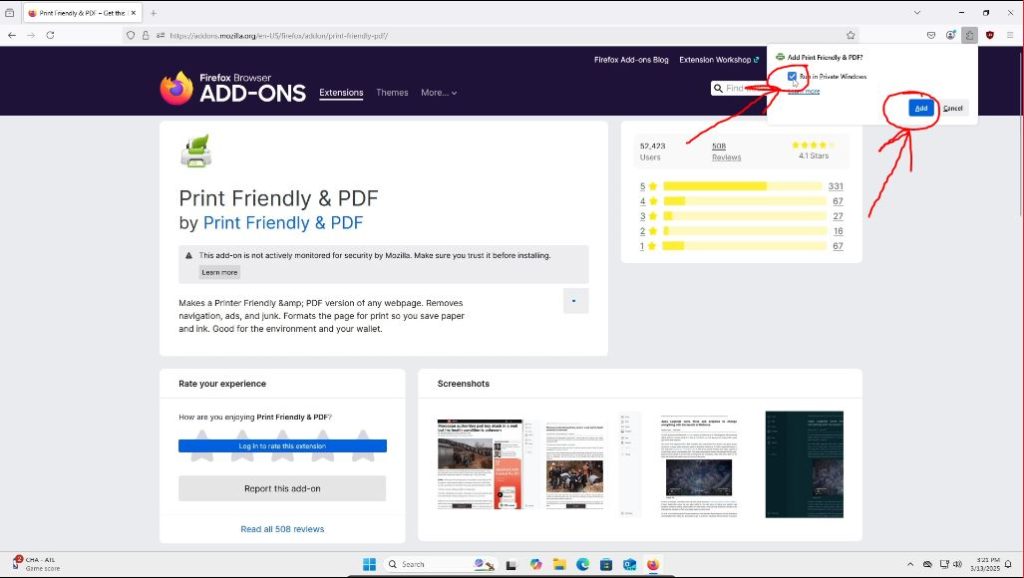This screenshot has height=578, width=1024.
Task: Open the Pocket save icon in toolbar
Action: click(931, 35)
